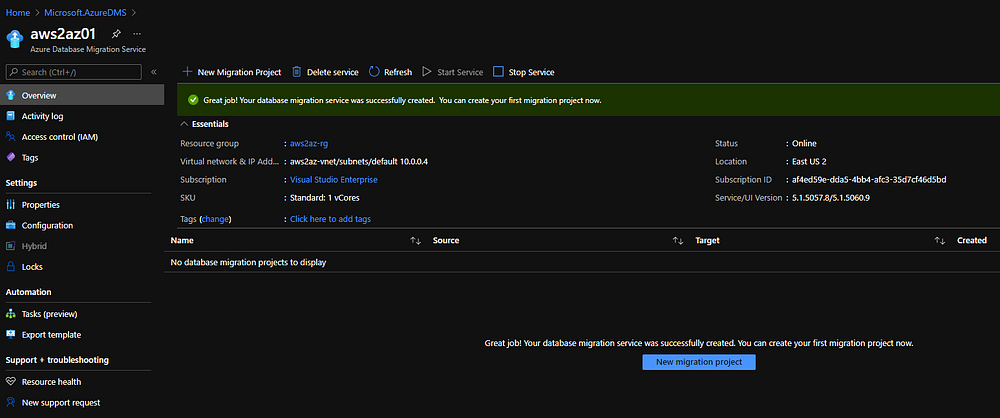This screenshot has width=1000, height=418.
Task: Sort by Source column using sort arrows
Action: 678,241
